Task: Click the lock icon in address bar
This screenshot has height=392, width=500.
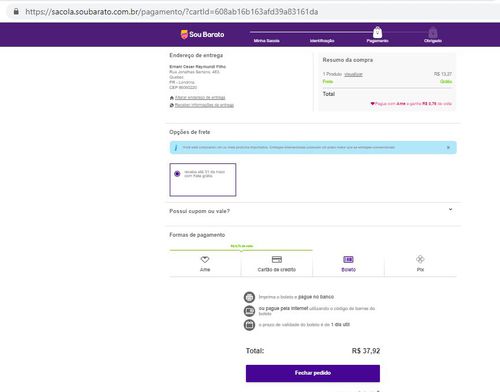Action: point(16,12)
